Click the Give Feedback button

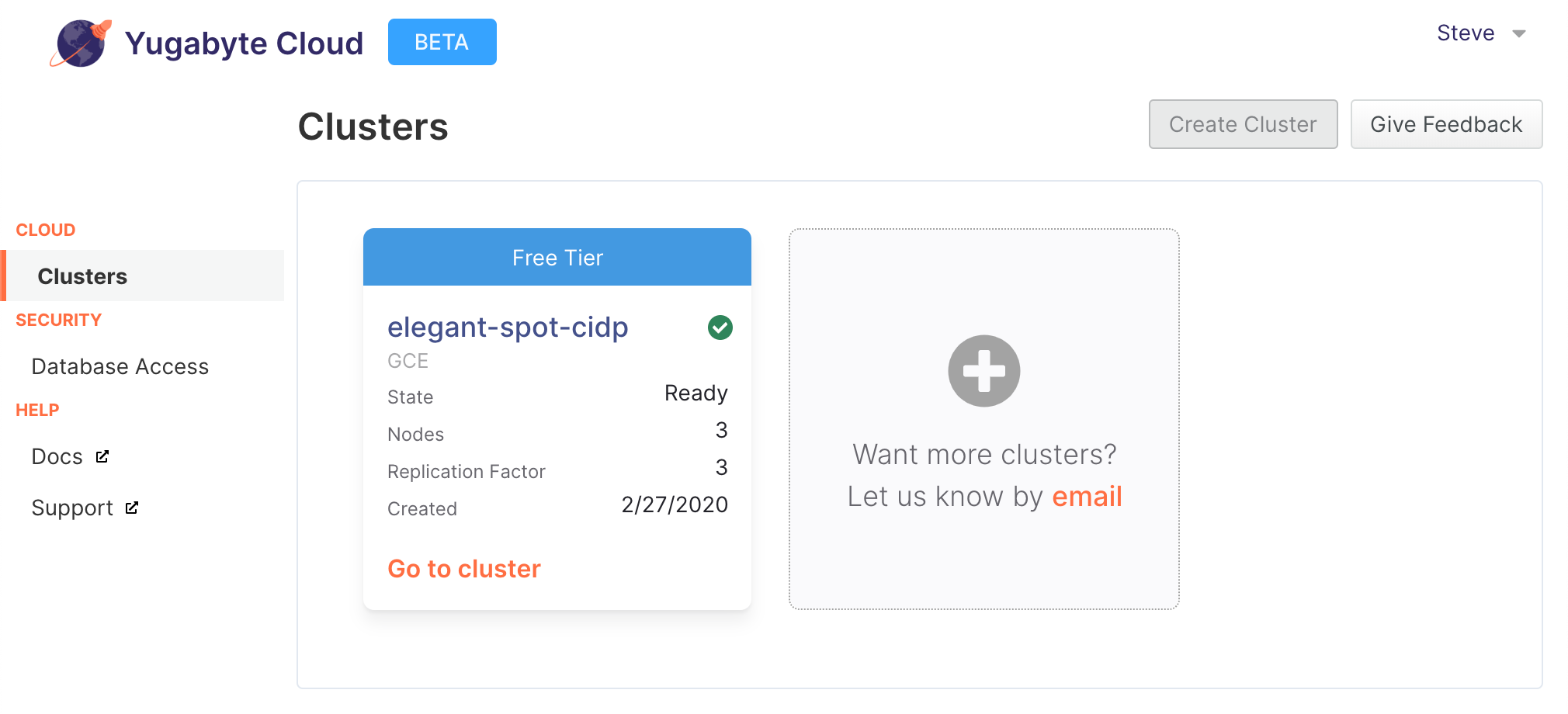1447,124
